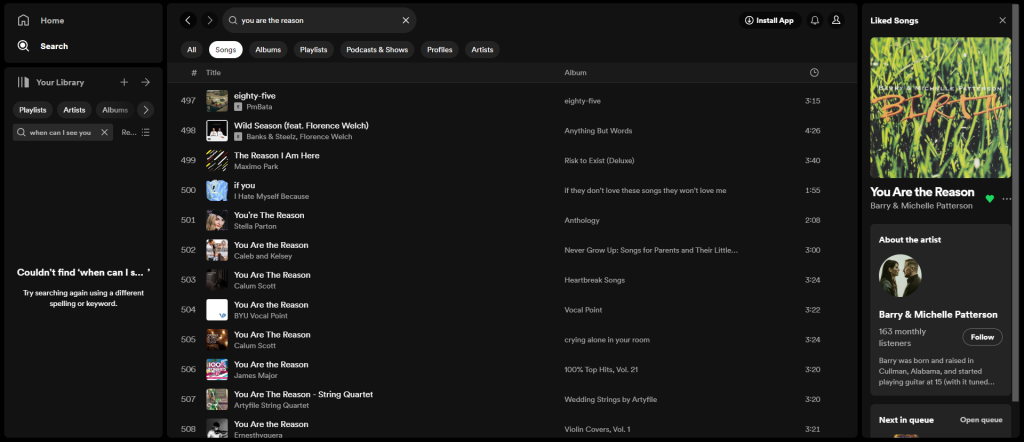Click the Wild Season song thumbnail
The height and width of the screenshot is (442, 1024).
[216, 130]
